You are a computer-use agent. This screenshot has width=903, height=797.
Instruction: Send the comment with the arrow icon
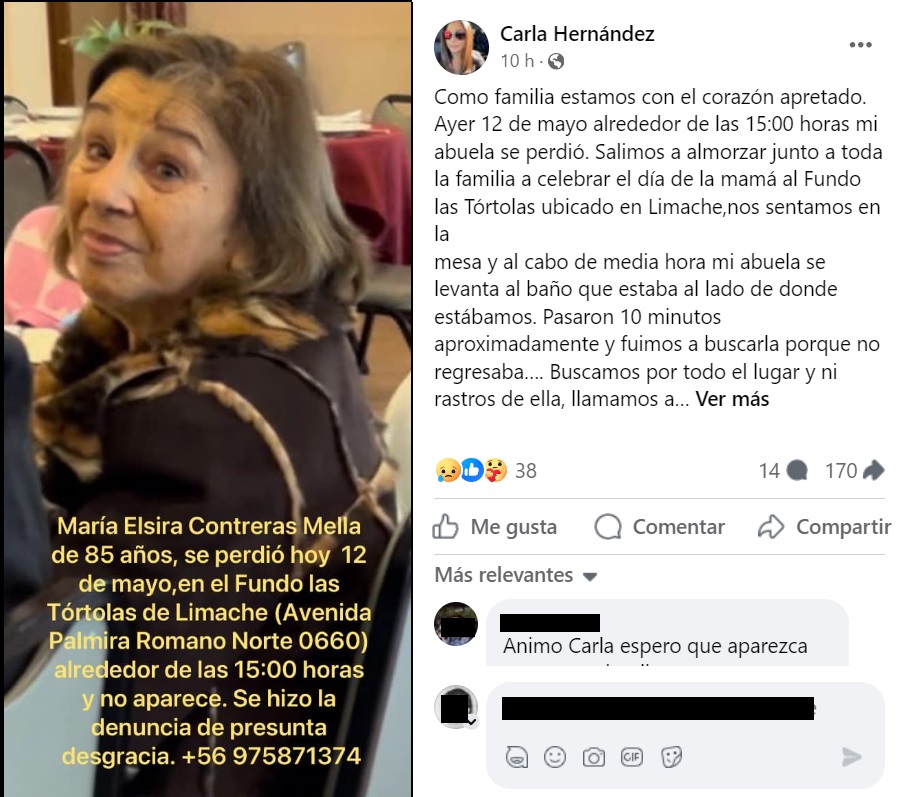(x=851, y=757)
